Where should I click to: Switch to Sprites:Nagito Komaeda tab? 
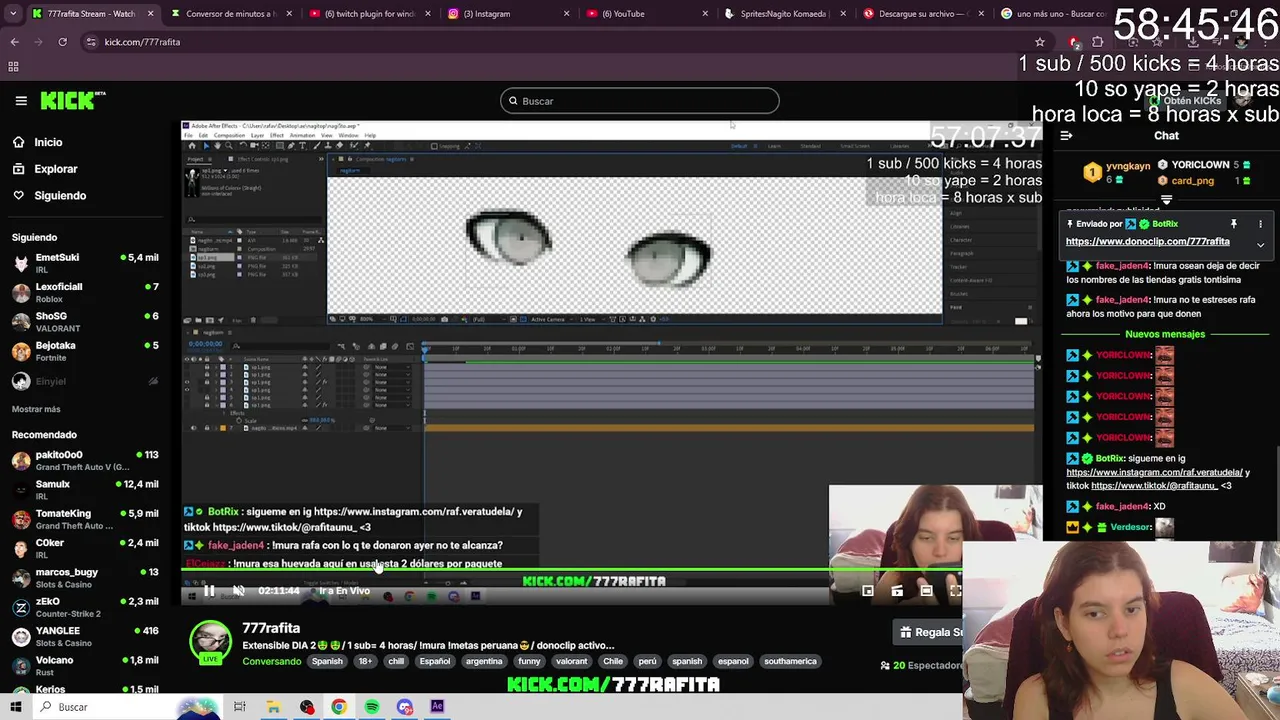coord(783,14)
